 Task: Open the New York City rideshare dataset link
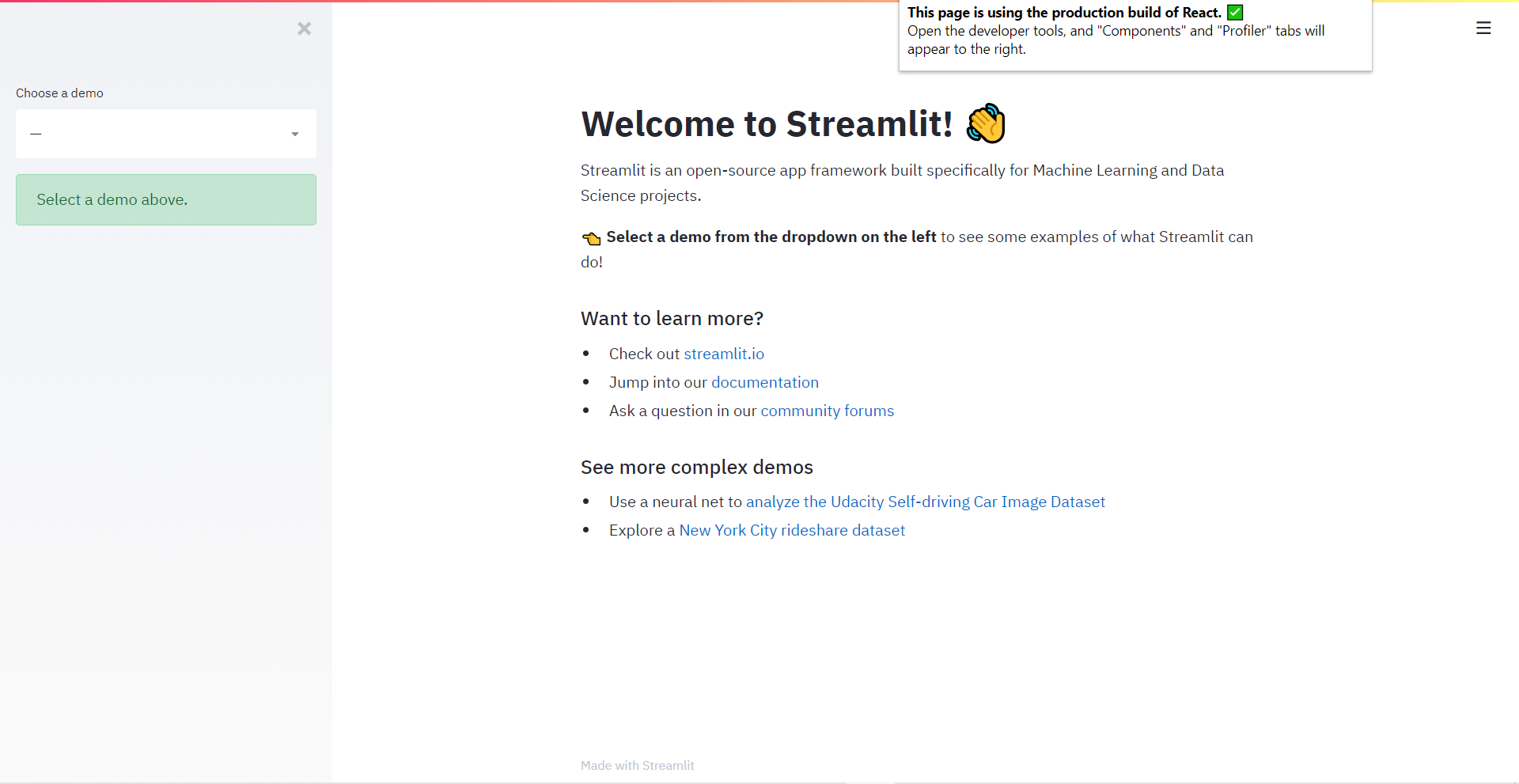point(792,530)
